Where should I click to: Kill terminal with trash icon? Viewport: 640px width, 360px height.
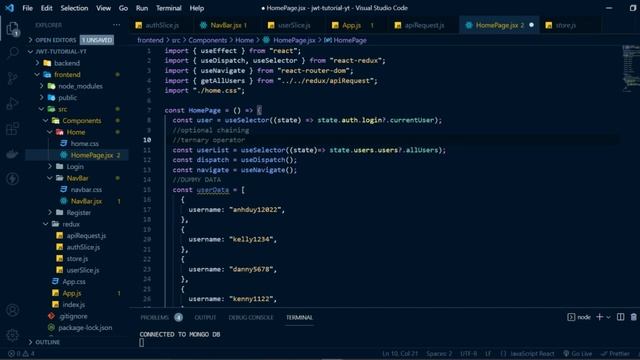[x=633, y=317]
